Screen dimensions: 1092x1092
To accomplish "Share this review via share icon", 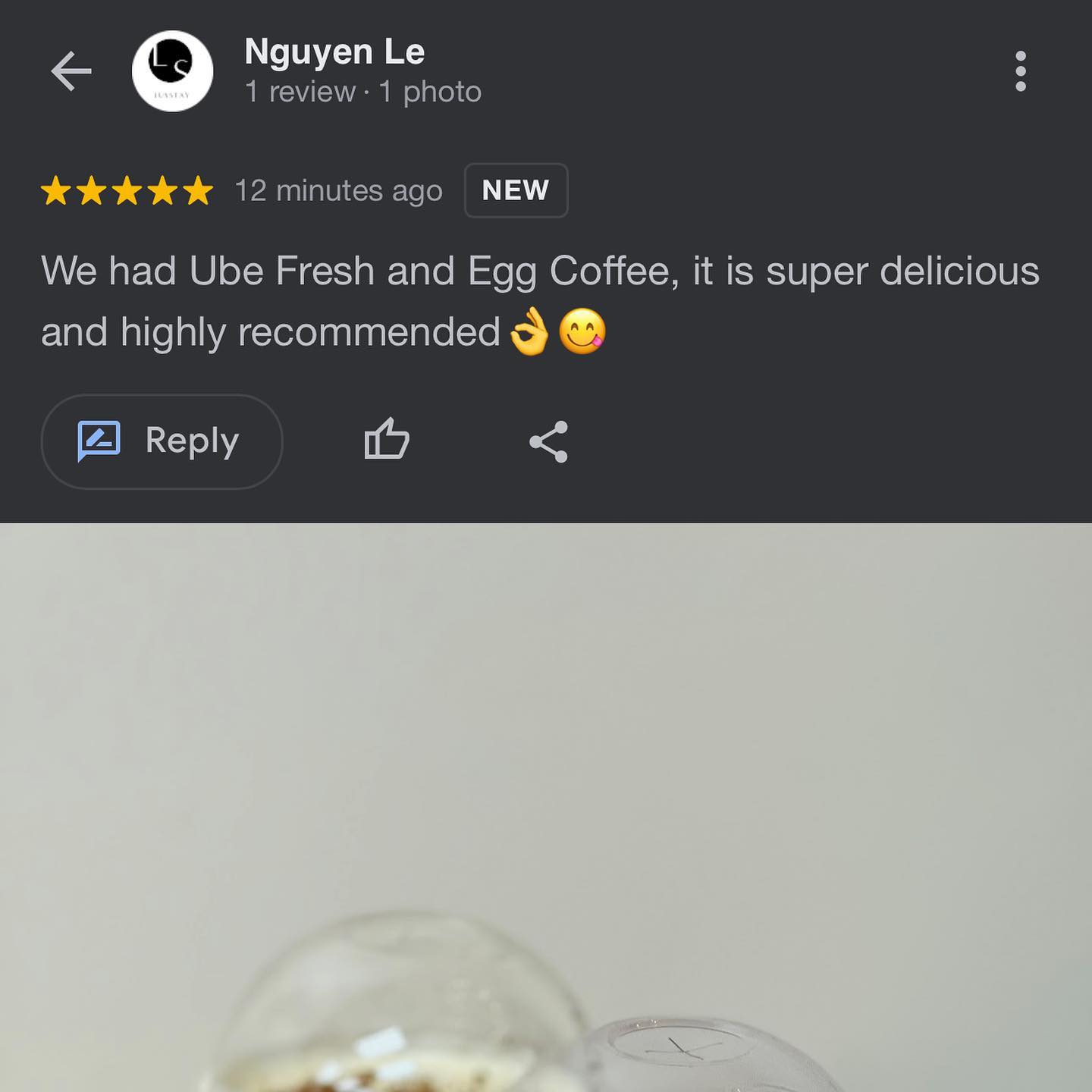I will 548,441.
